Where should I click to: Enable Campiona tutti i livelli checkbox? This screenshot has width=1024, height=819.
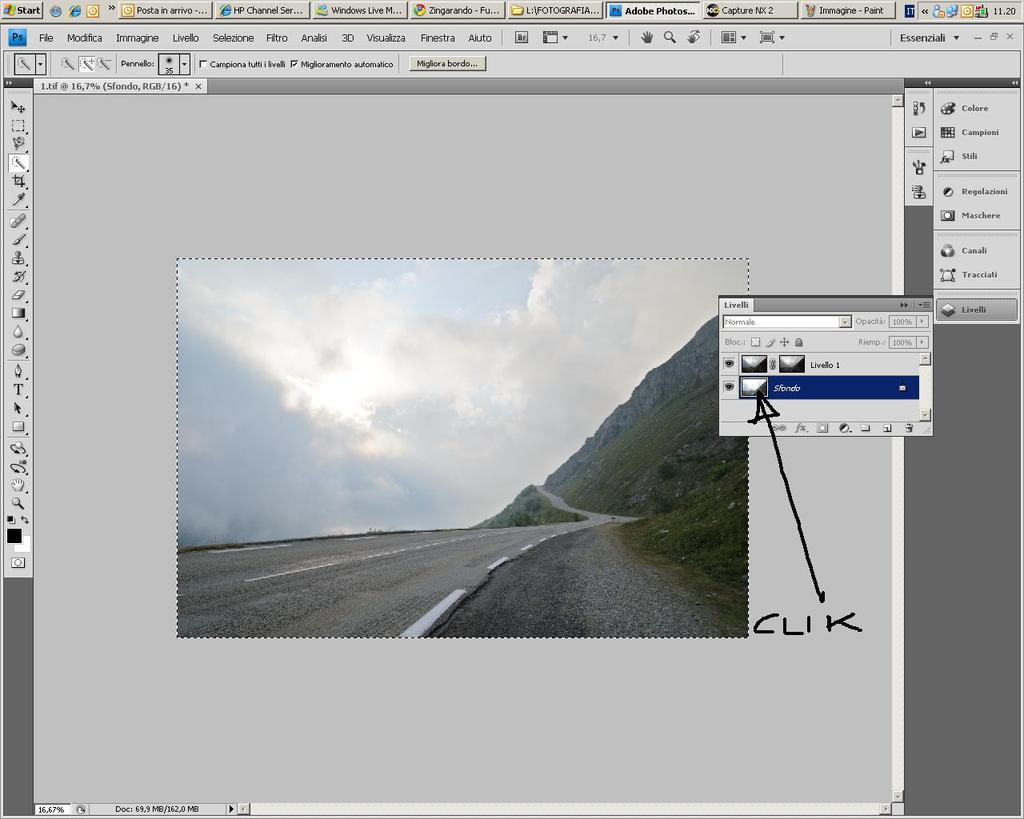204,64
